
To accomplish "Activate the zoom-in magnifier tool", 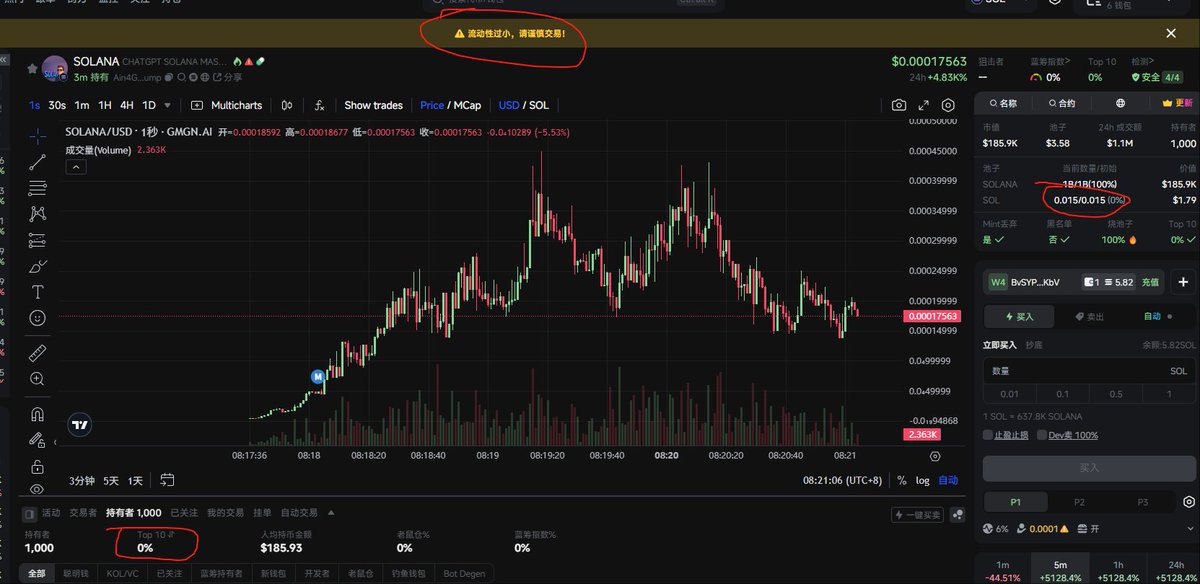I will tap(38, 379).
